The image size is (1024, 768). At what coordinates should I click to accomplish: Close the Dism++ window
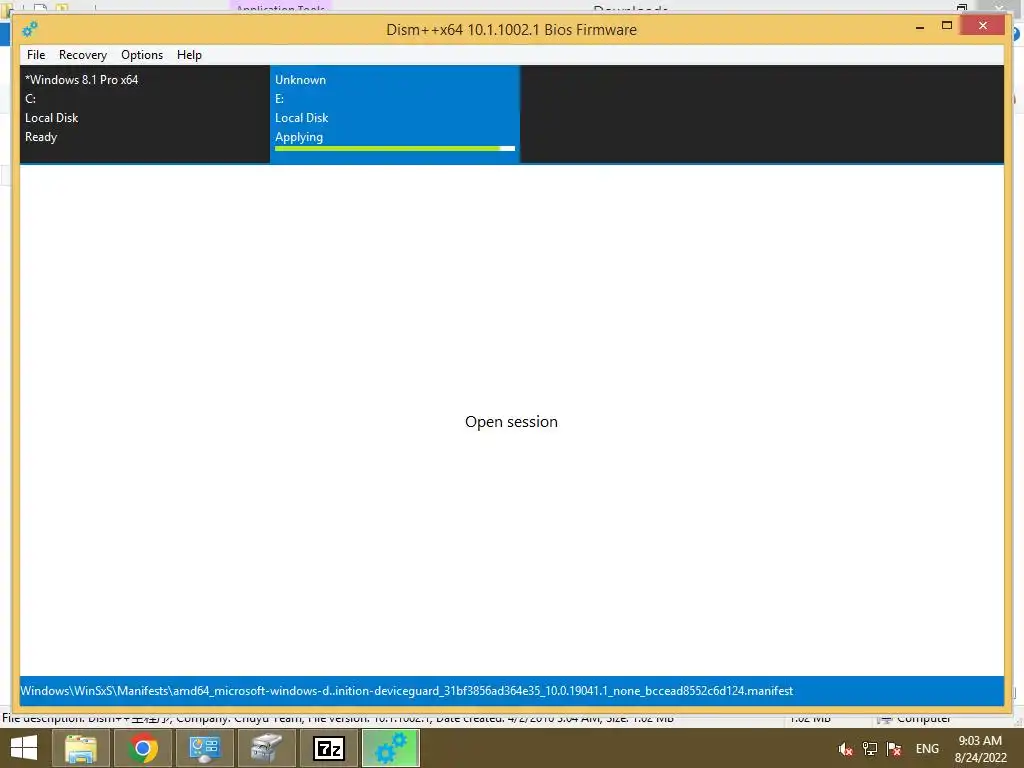[x=983, y=25]
